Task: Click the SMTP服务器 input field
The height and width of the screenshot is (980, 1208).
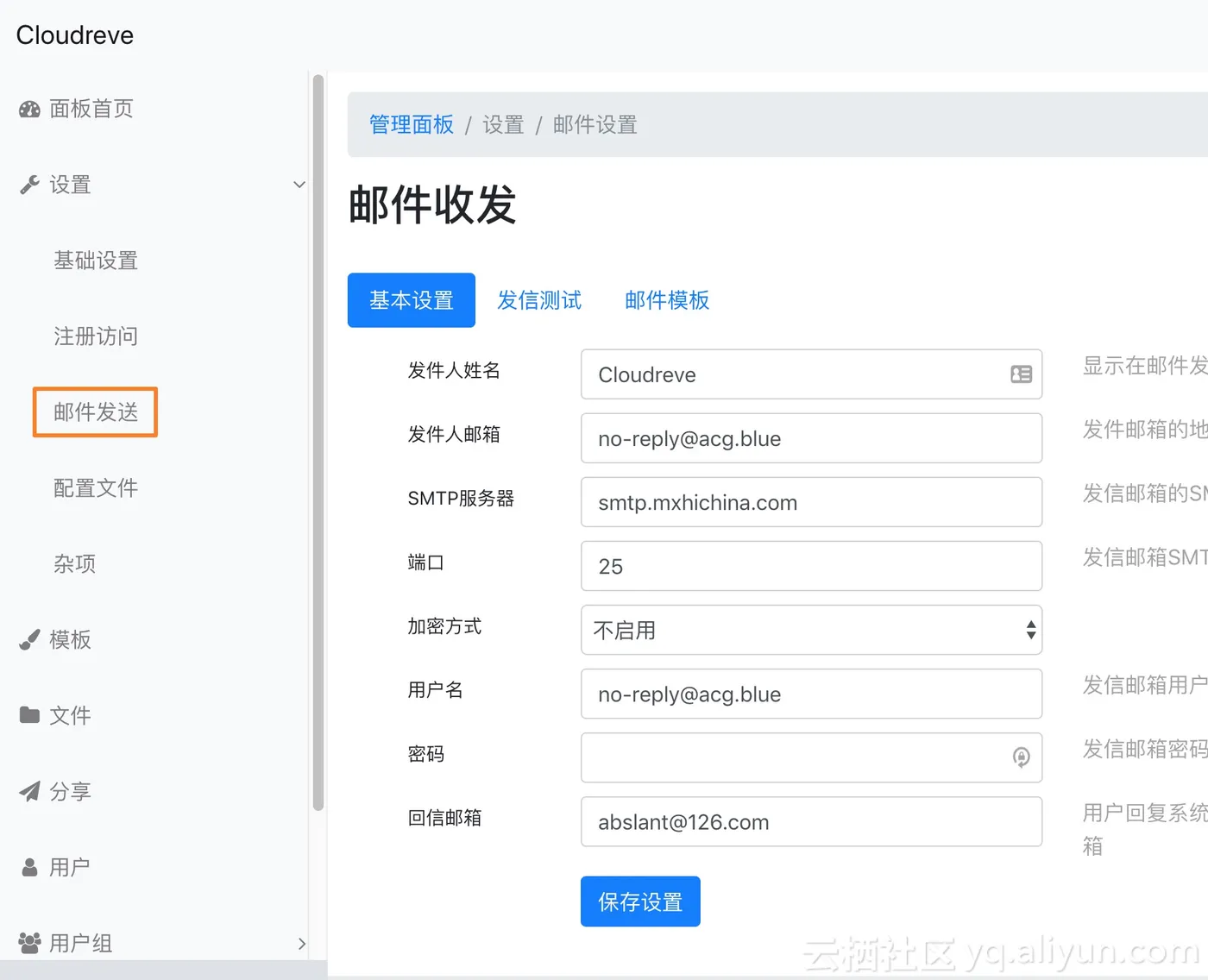Action: point(811,502)
